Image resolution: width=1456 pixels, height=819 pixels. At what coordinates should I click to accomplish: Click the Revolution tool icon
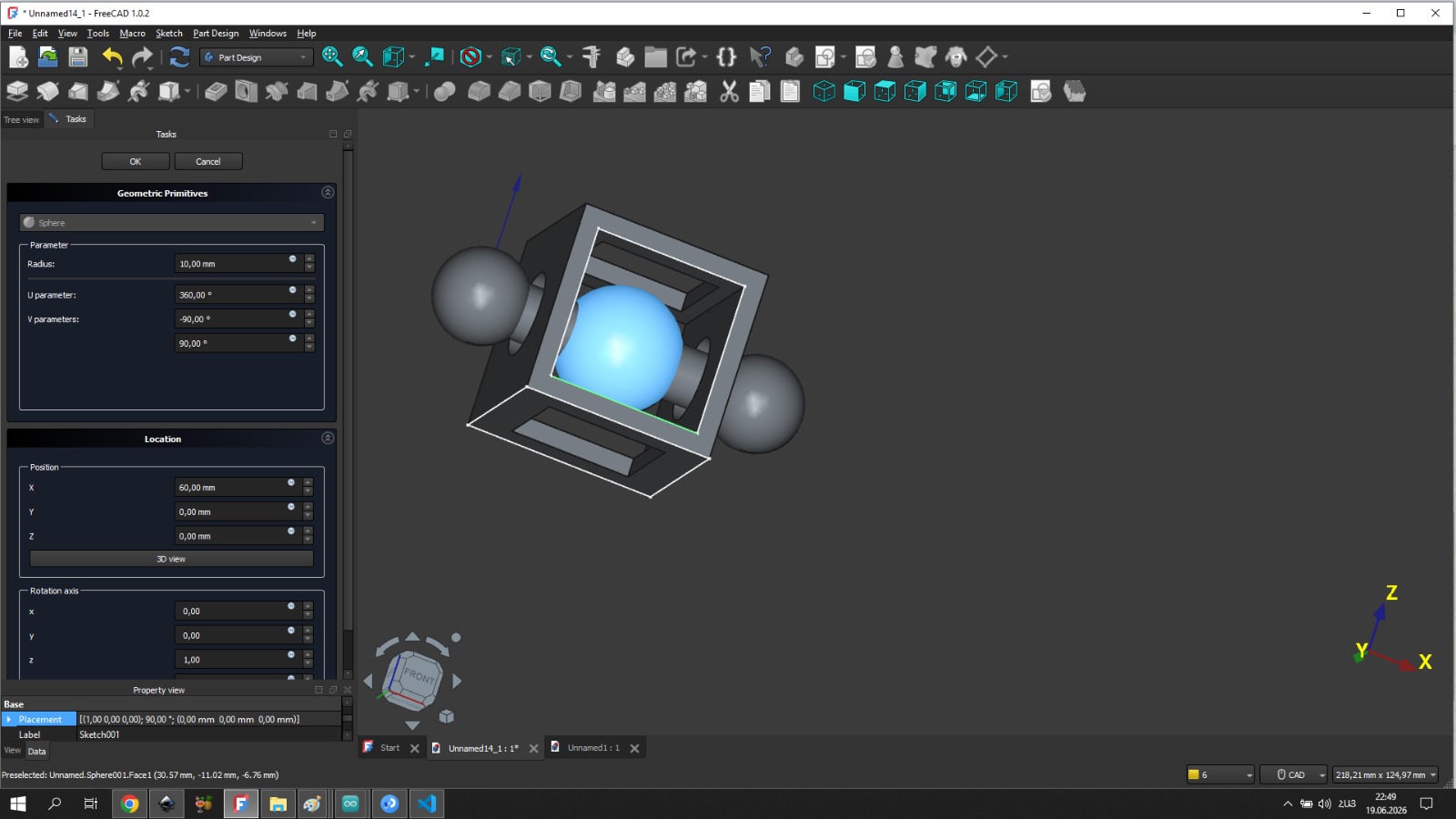tap(48, 91)
